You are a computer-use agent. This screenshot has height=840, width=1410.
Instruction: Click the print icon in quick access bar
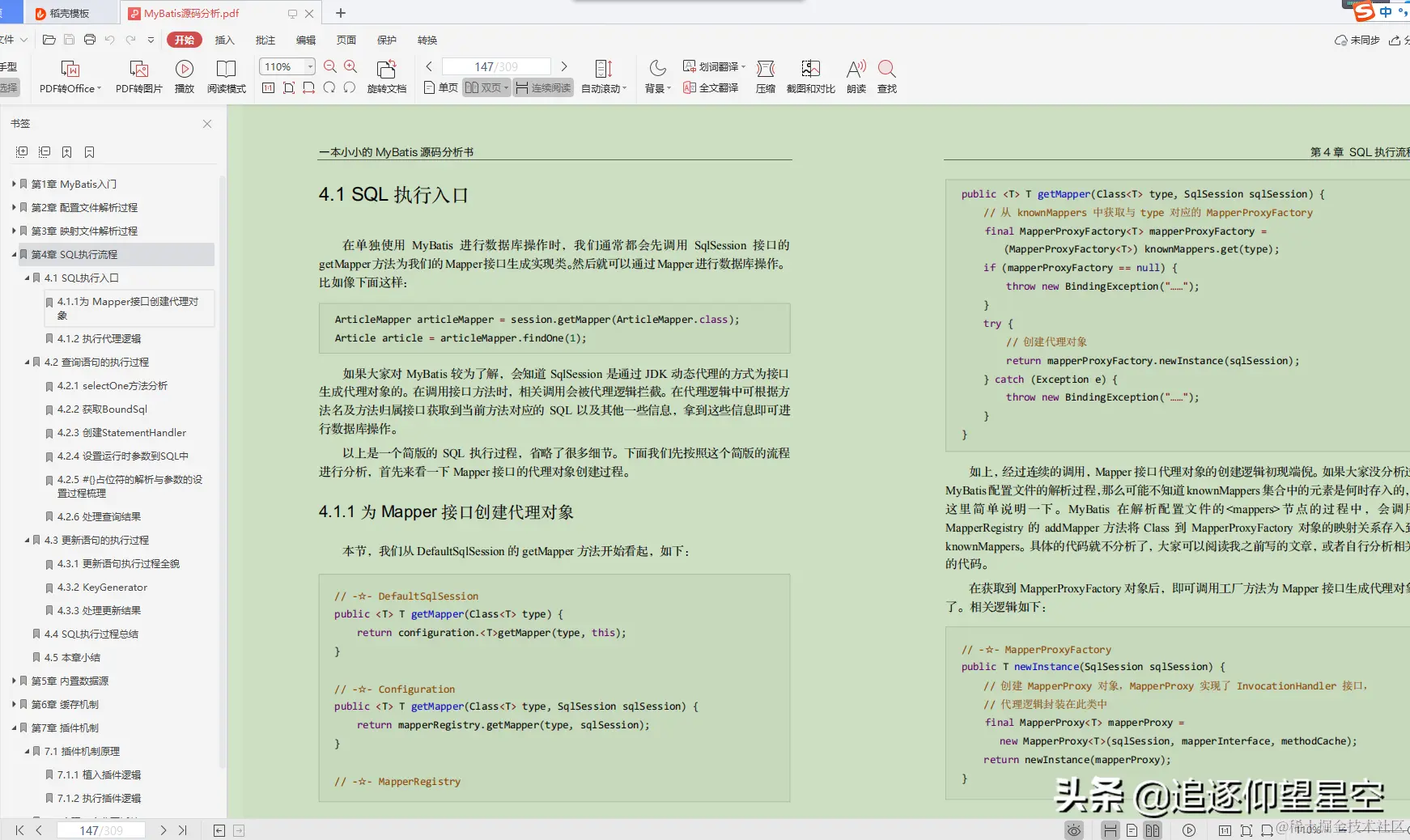pyautogui.click(x=90, y=40)
